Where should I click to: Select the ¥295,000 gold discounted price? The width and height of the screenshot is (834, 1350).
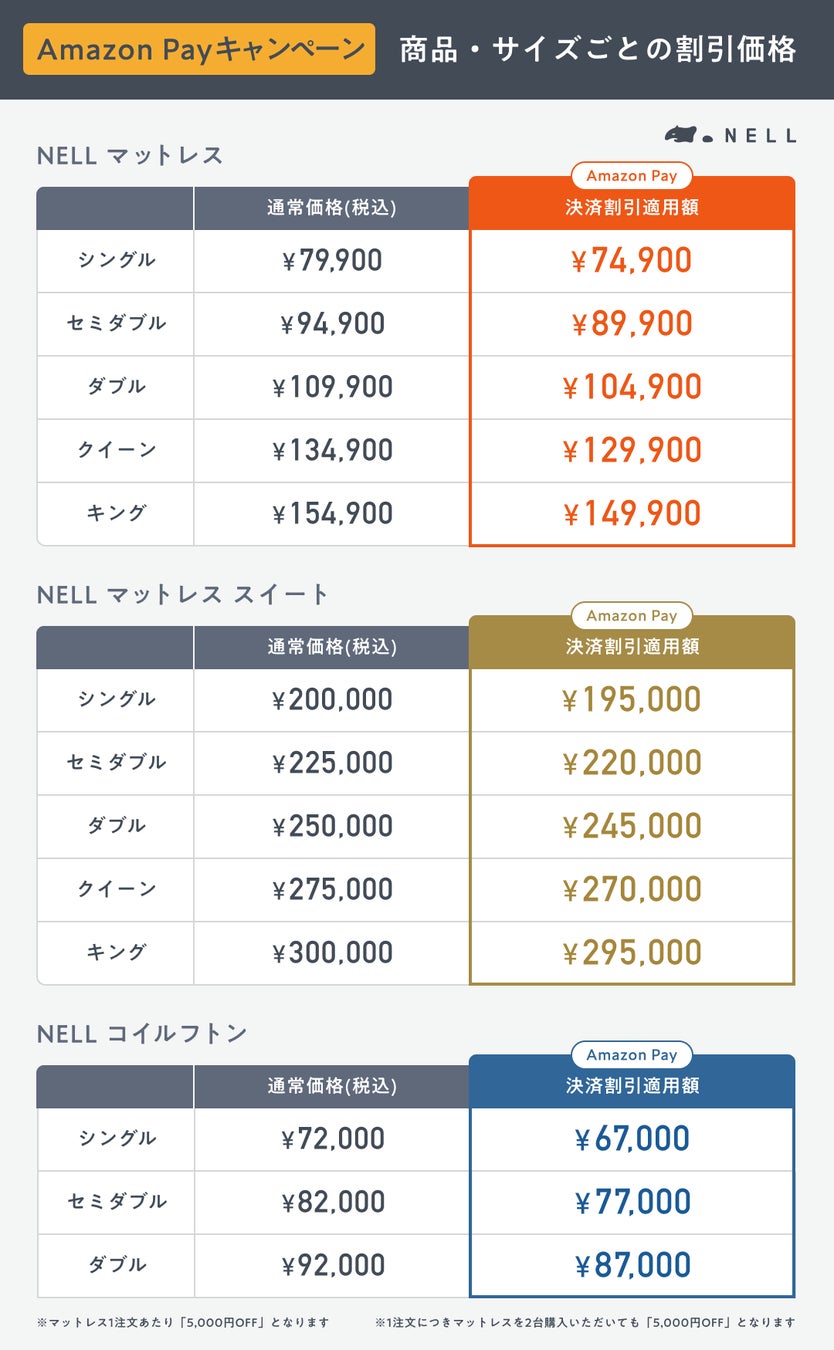[x=631, y=953]
